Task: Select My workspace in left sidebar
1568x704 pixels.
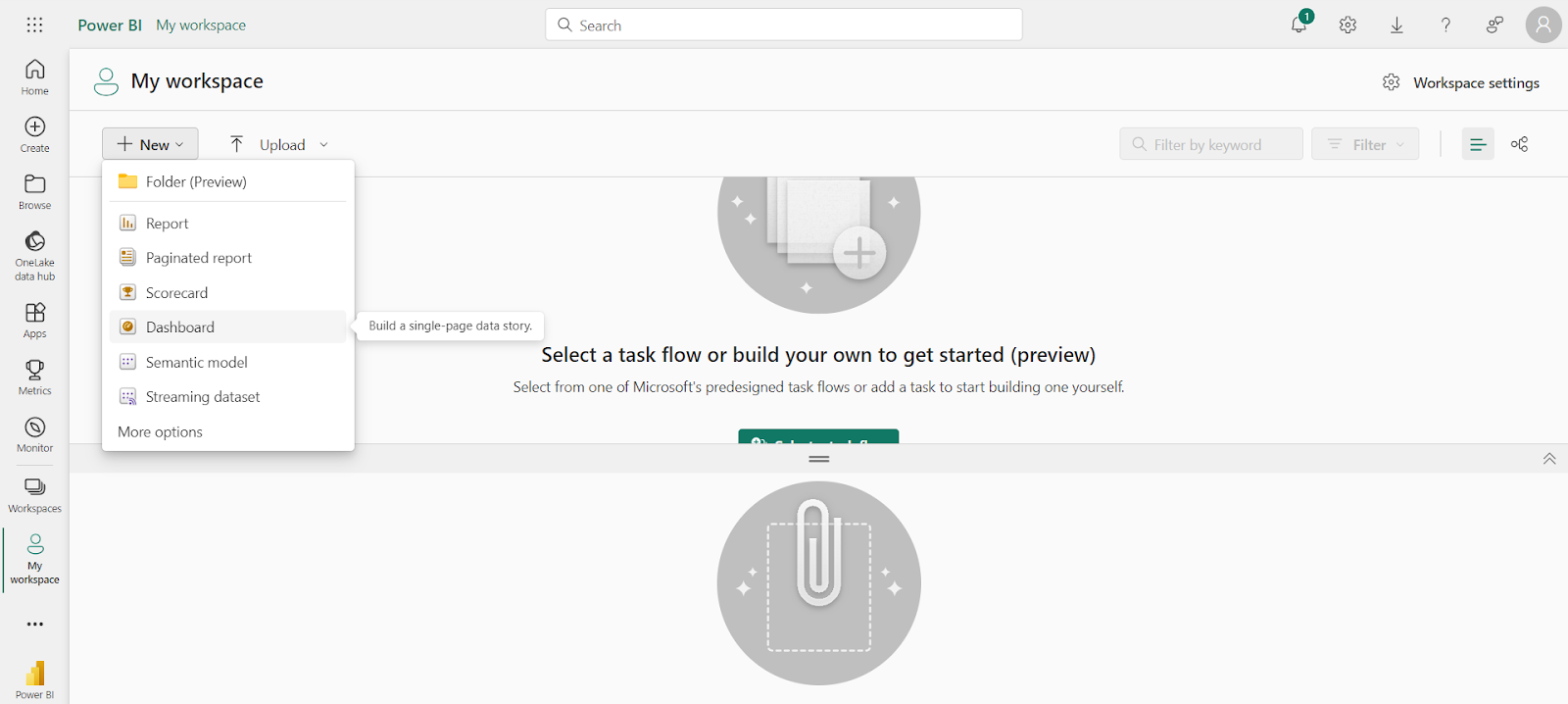Action: (34, 559)
